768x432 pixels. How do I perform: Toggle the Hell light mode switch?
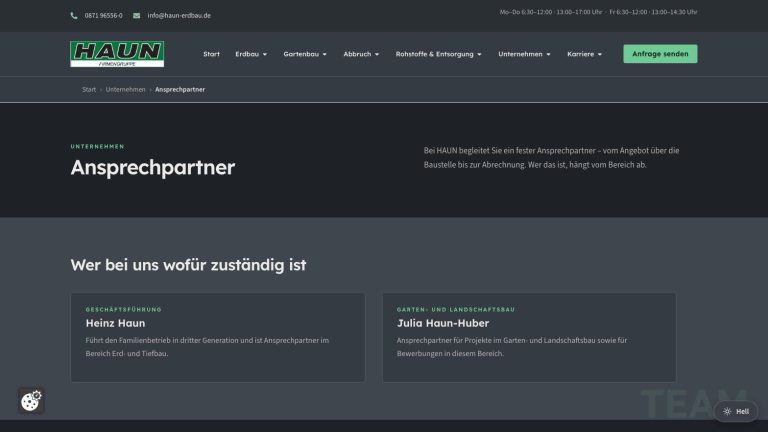coord(736,411)
